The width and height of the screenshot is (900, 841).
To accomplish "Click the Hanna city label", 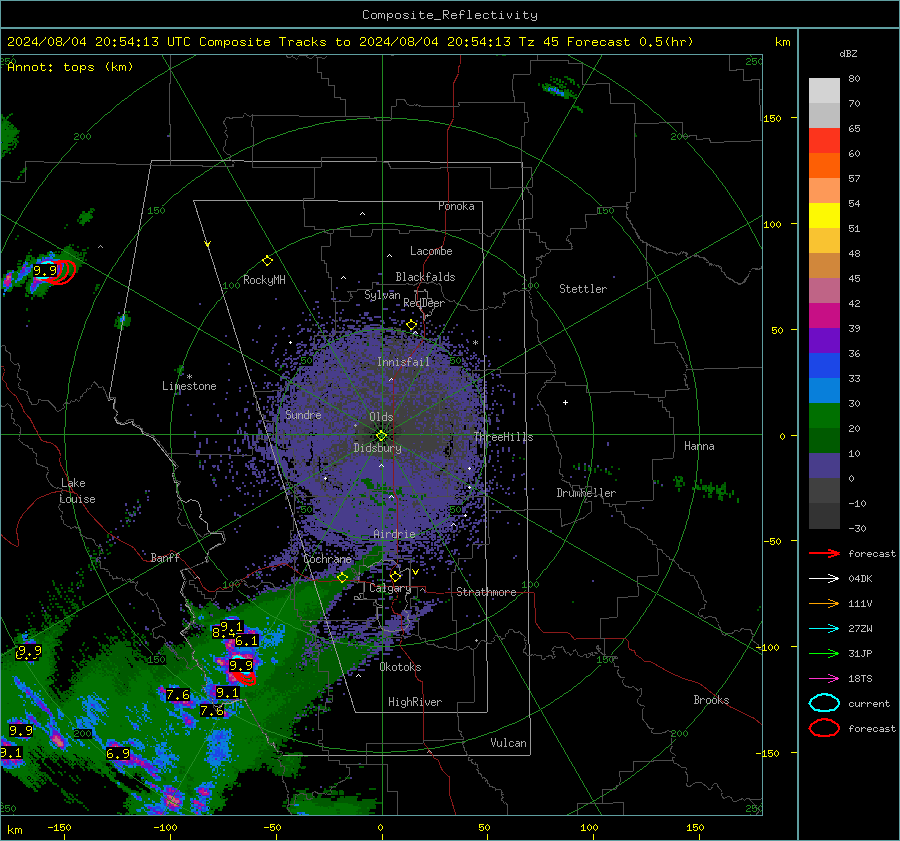I will [699, 446].
